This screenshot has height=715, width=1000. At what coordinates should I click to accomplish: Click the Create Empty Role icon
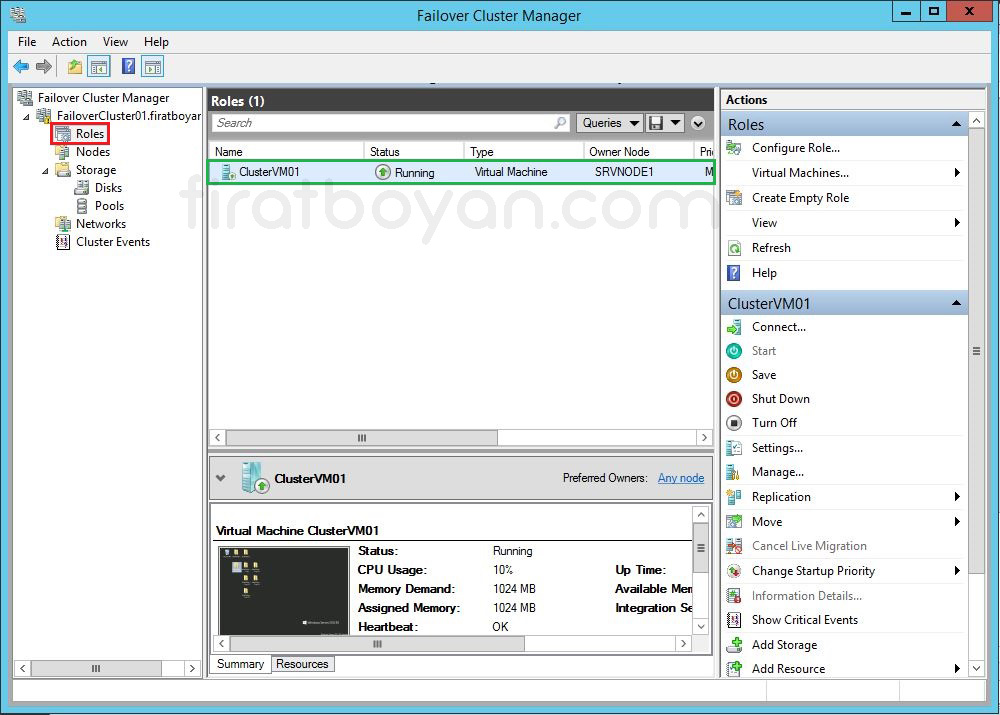tap(734, 198)
